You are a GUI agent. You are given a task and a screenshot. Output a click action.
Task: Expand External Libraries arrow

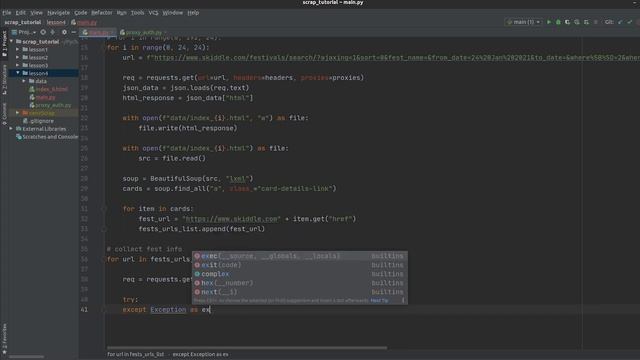click(11, 129)
